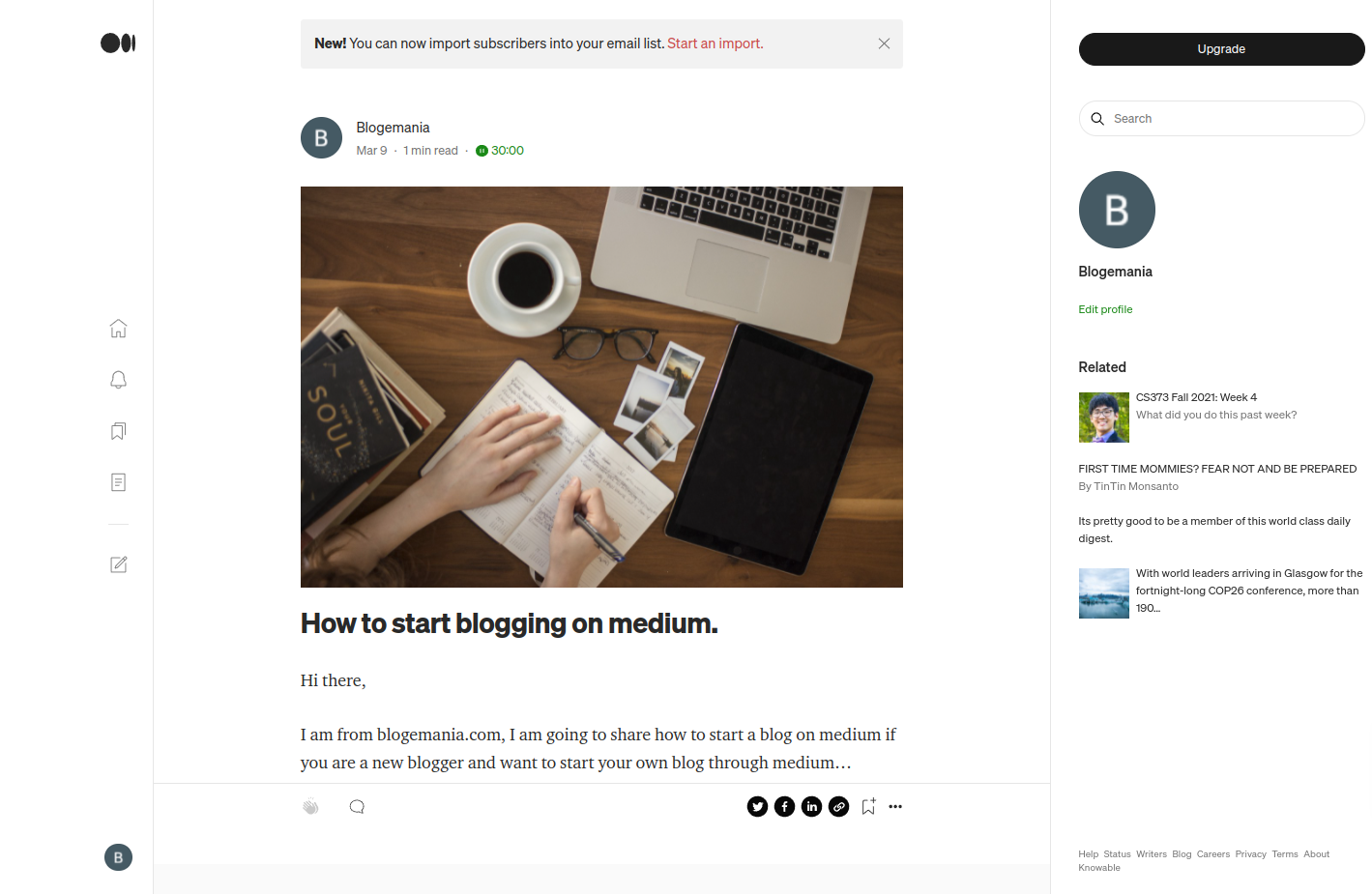Open Stories page icon in sidebar

pyautogui.click(x=118, y=482)
